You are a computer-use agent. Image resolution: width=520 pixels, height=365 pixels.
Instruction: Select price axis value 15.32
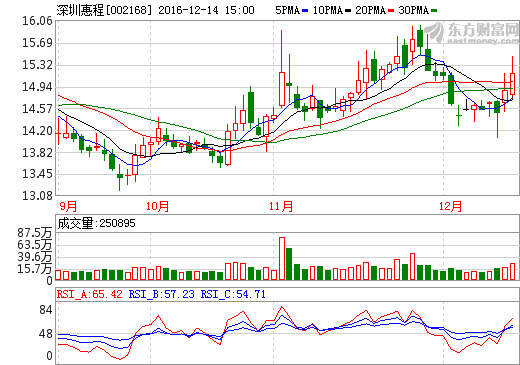click(37, 65)
